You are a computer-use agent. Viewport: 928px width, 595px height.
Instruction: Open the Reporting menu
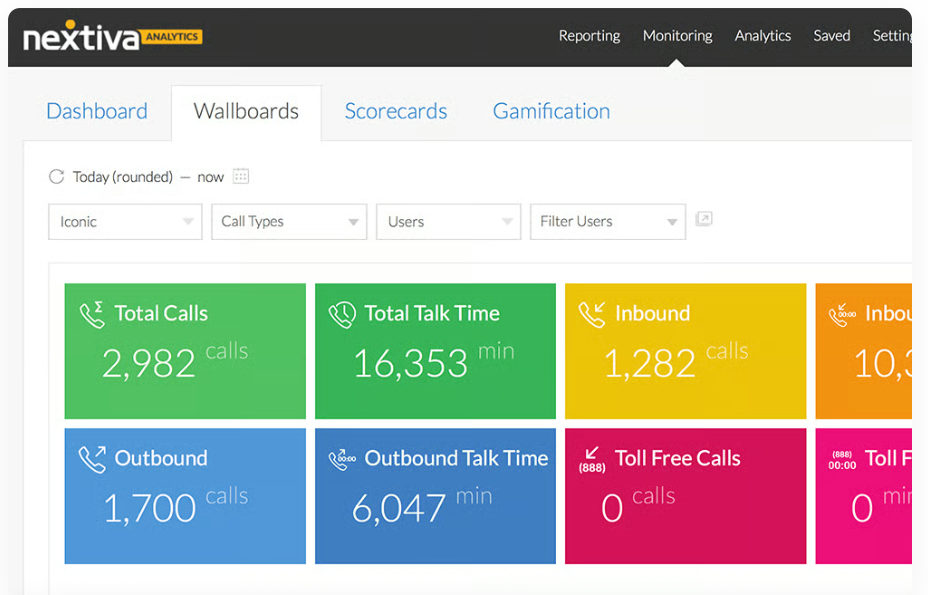pos(589,36)
